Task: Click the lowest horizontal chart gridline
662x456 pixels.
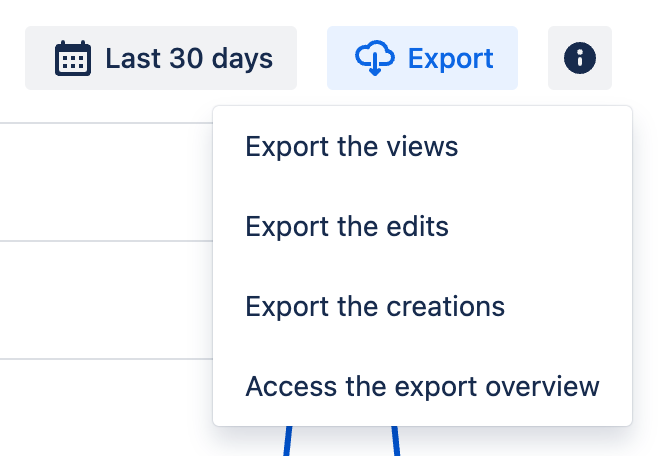Action: point(100,358)
